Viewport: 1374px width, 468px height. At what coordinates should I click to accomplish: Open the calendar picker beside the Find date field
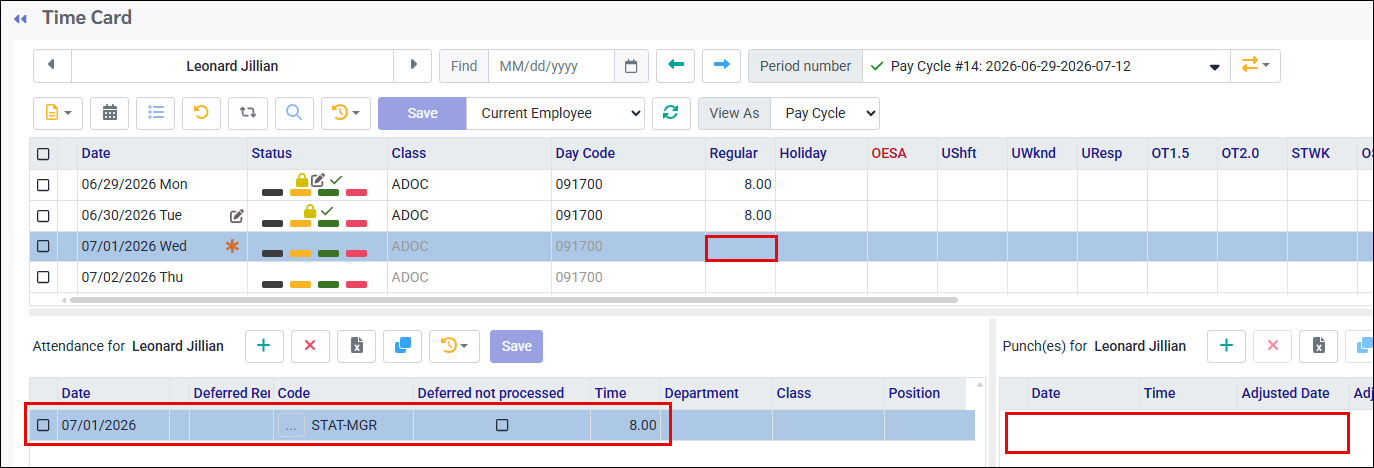pyautogui.click(x=631, y=66)
